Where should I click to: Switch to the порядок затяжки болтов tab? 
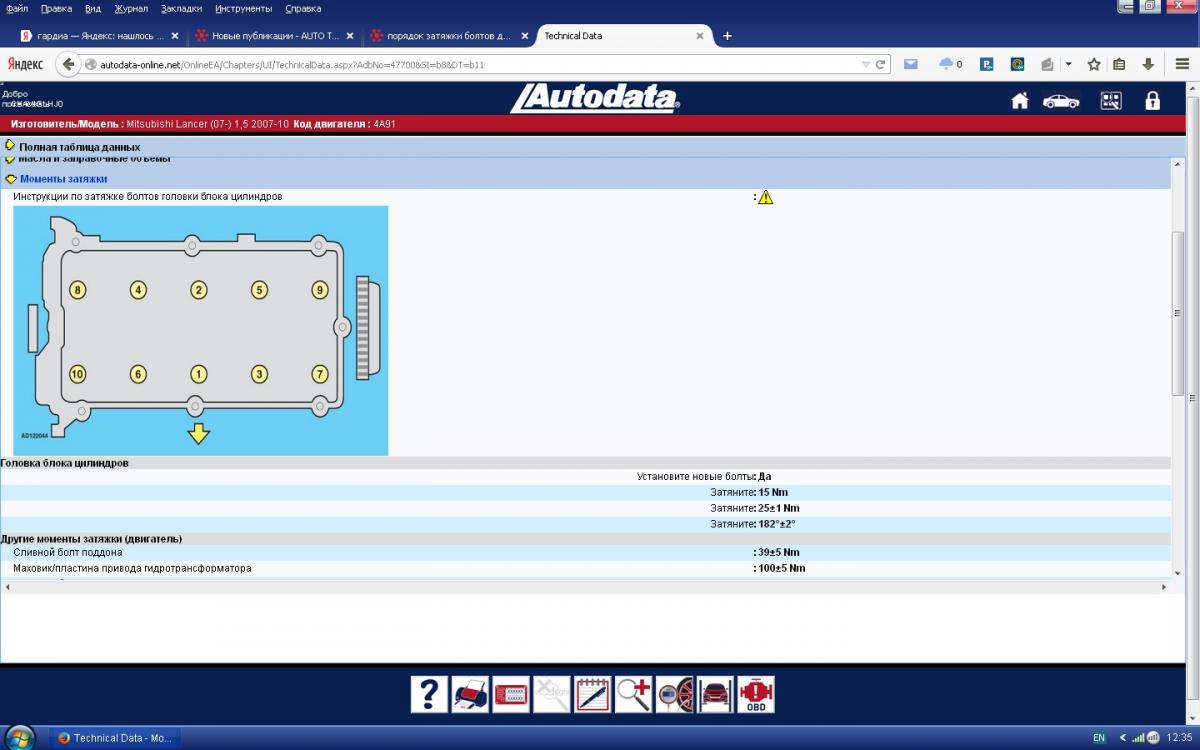[x=448, y=36]
